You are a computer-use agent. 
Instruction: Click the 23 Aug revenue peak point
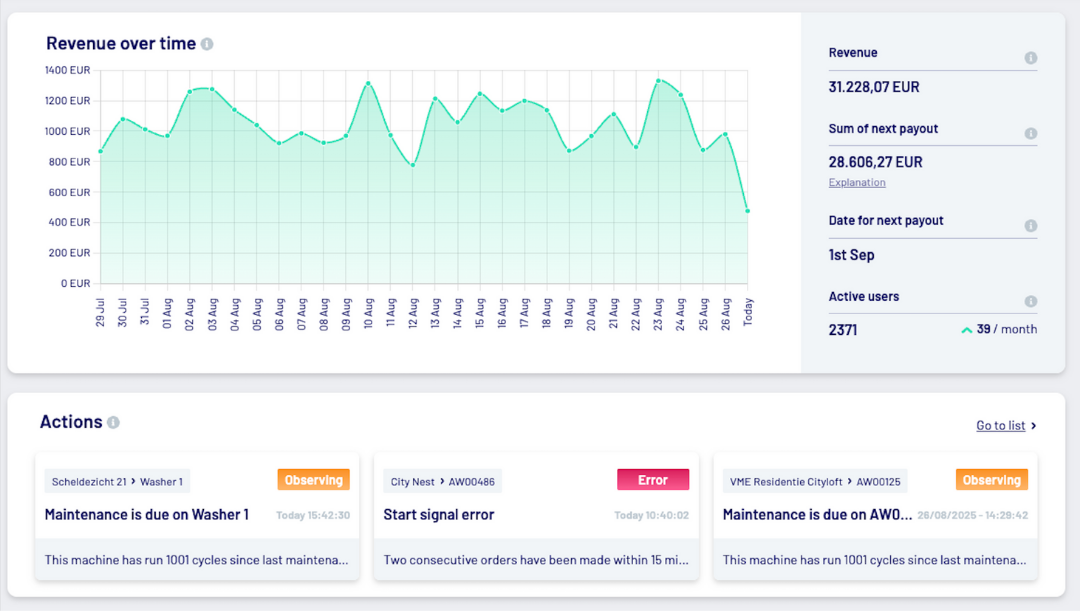(x=658, y=81)
